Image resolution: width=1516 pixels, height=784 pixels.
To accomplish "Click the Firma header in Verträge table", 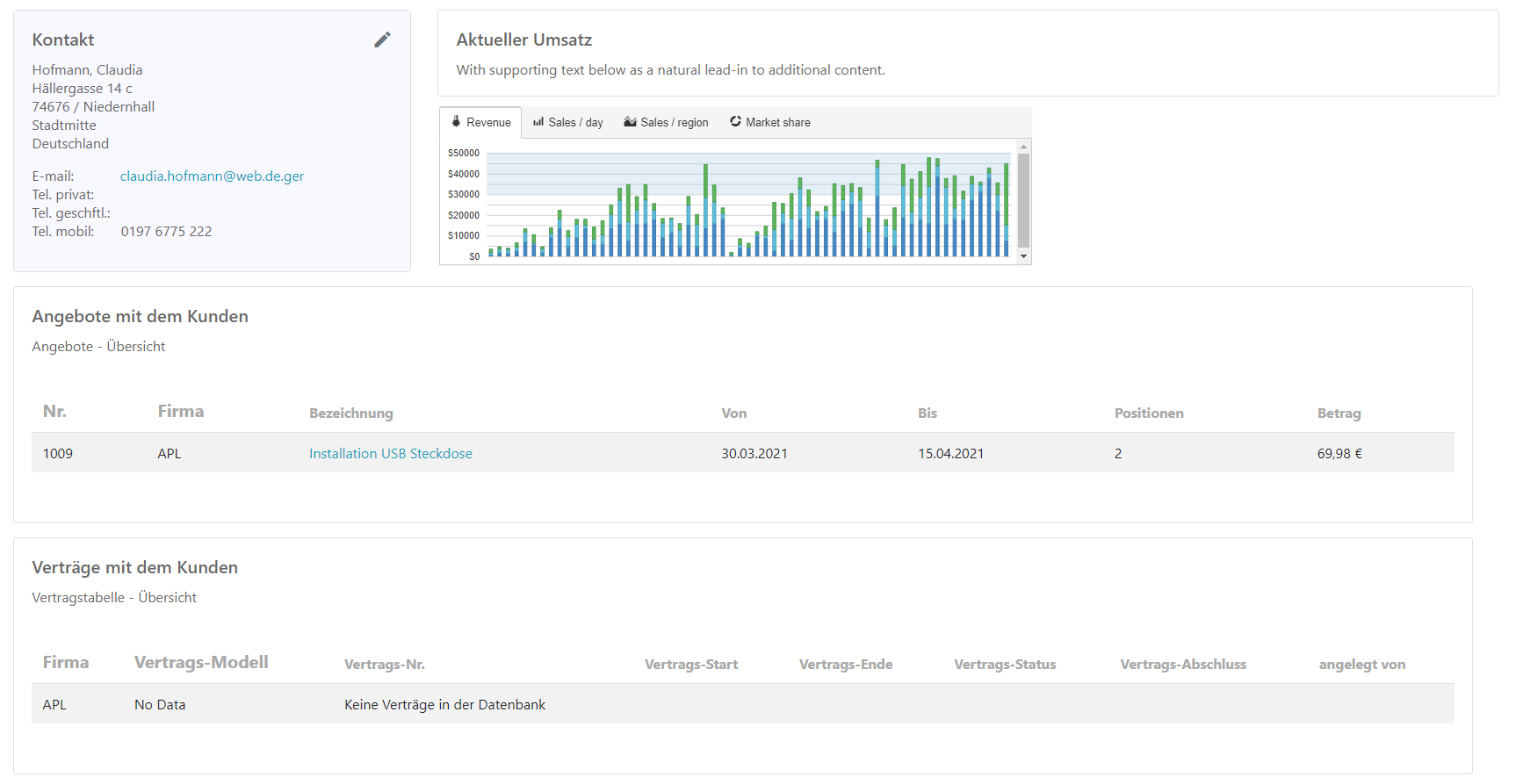I will pos(66,662).
